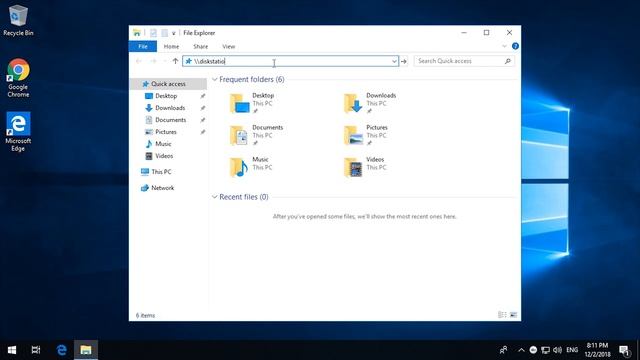The height and width of the screenshot is (360, 640).
Task: Open volume speaker icon in tray
Action: pos(558,350)
